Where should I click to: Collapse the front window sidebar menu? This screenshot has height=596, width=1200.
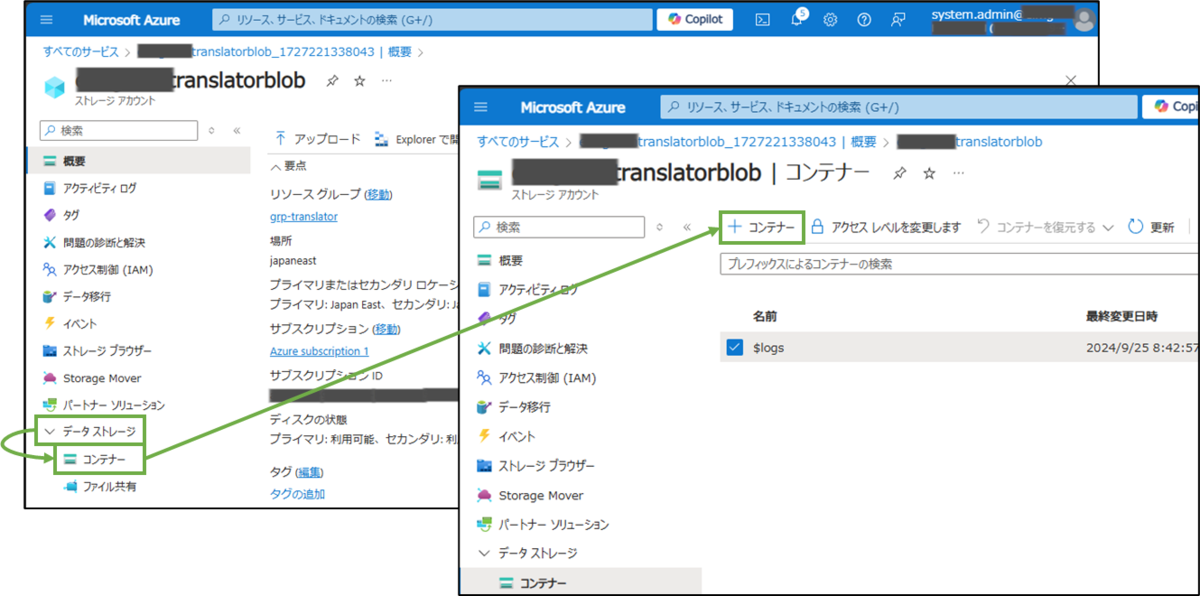(687, 227)
